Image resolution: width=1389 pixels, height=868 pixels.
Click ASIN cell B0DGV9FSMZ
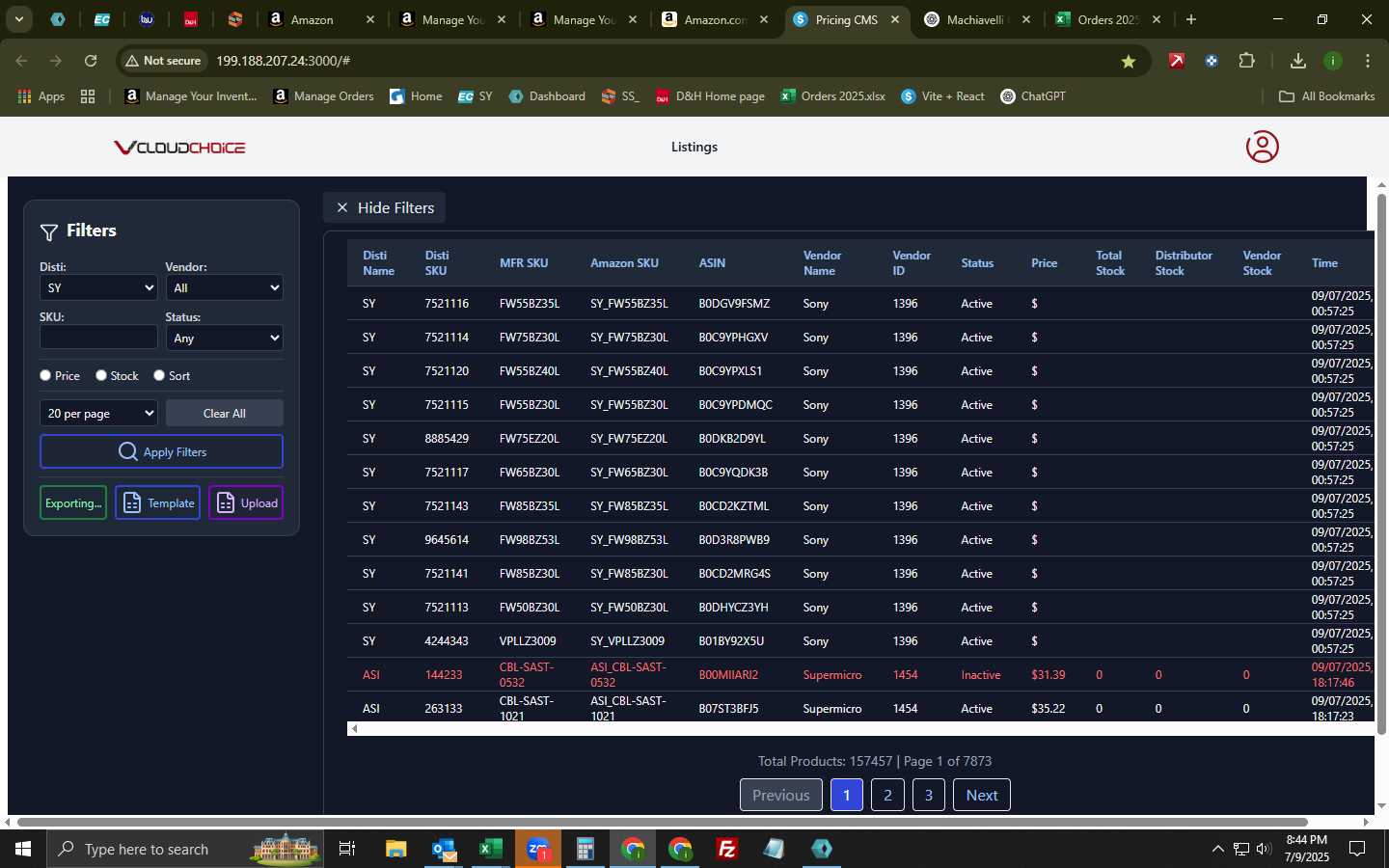pos(734,304)
